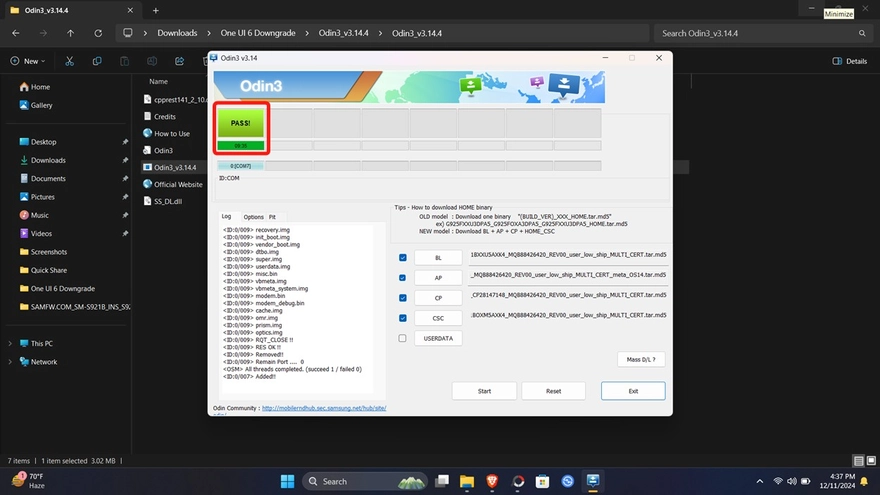Go back in File Explorer
This screenshot has width=880, height=495.
(x=16, y=33)
